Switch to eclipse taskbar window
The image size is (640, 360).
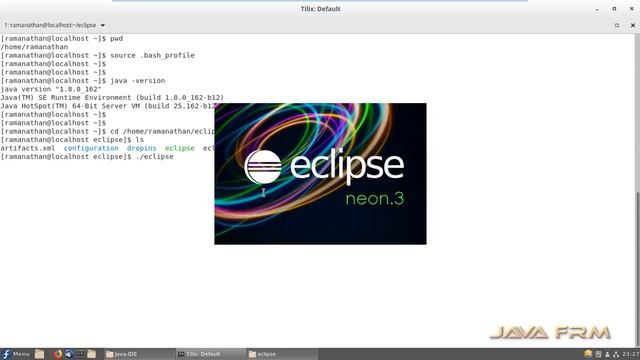tap(282, 354)
